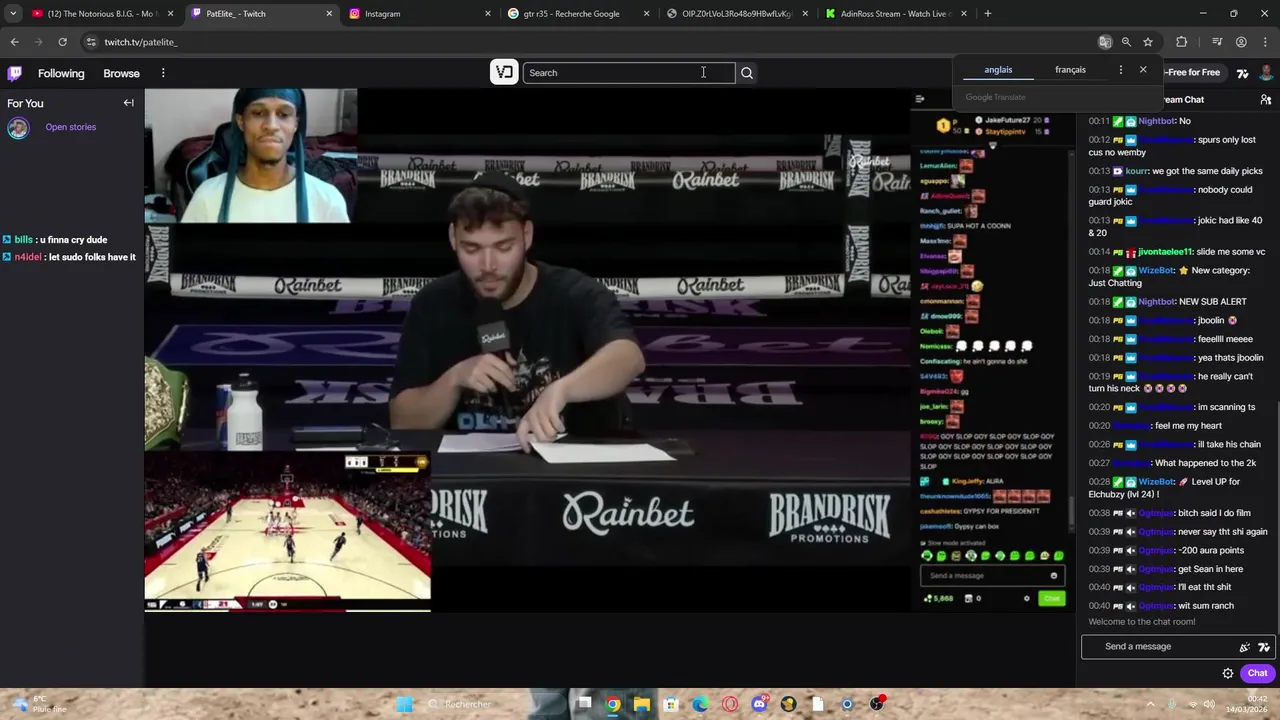Viewport: 1280px width, 720px height.
Task: Click the zoom magnifier in address bar
Action: pos(1126,42)
